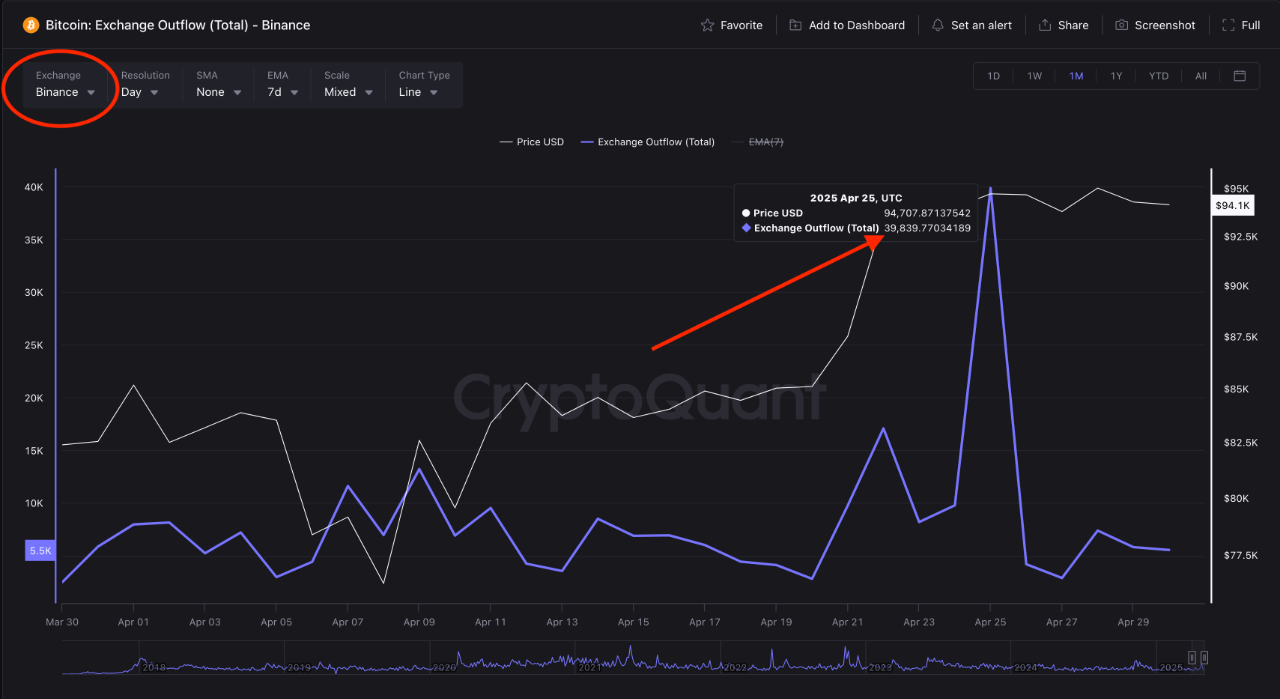The width and height of the screenshot is (1280, 699).
Task: Click the $94.1K price axis label
Action: point(1232,204)
